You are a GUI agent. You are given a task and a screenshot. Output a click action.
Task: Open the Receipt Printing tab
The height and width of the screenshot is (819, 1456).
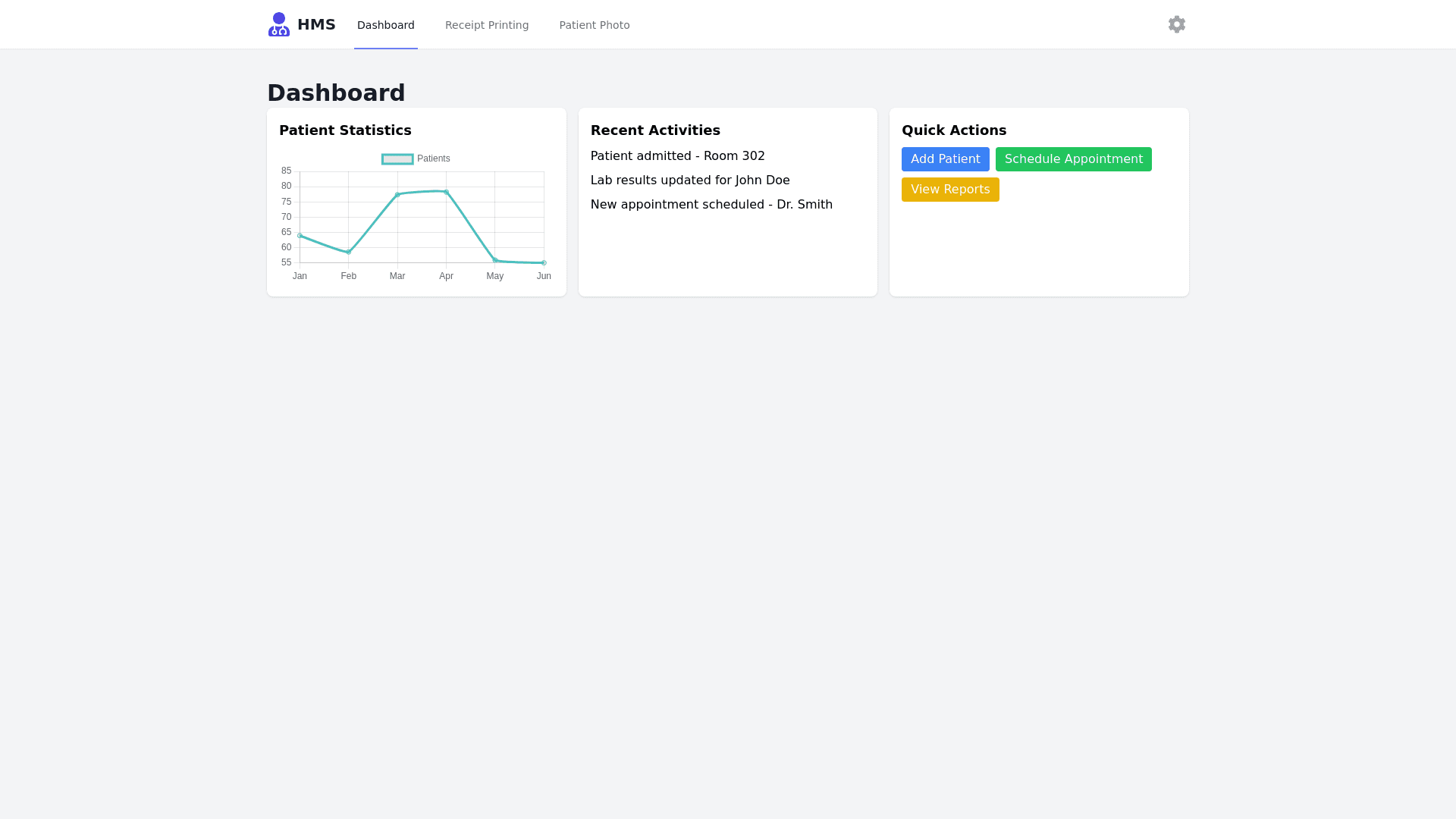pos(486,25)
